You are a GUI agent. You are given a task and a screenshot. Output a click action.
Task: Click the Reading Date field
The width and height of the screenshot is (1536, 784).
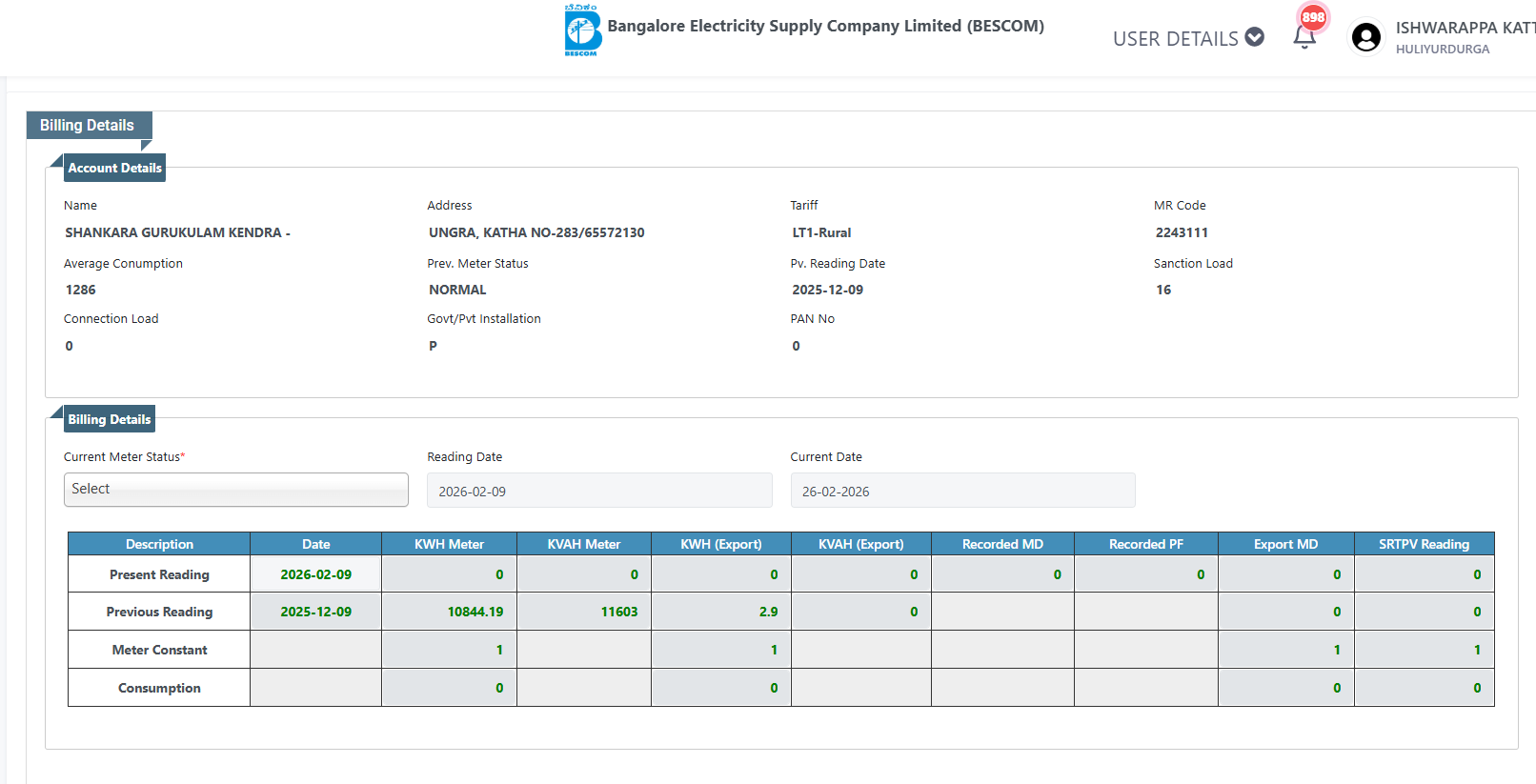(599, 491)
